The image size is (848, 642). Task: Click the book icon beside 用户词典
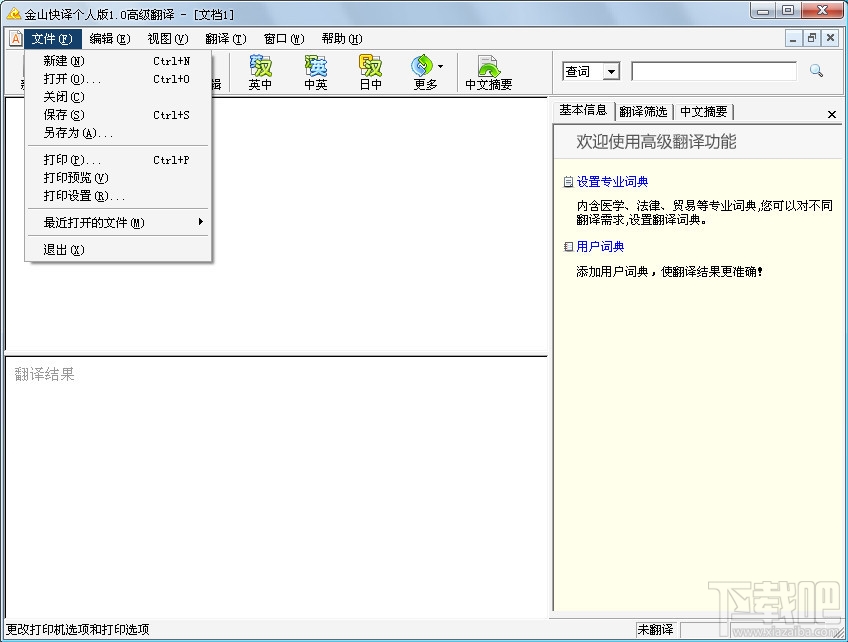click(x=568, y=247)
